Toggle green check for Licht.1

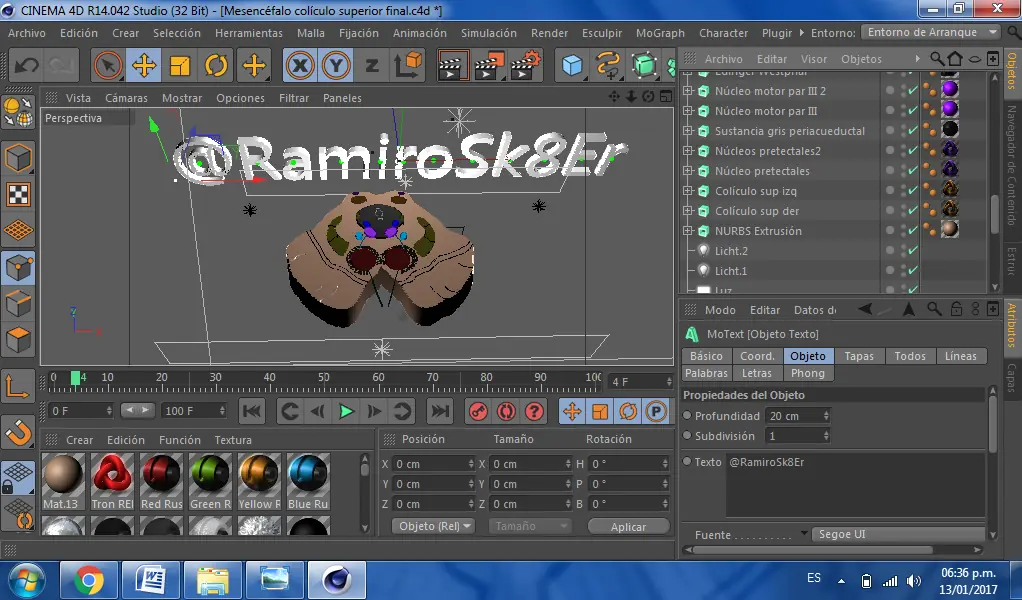click(912, 271)
